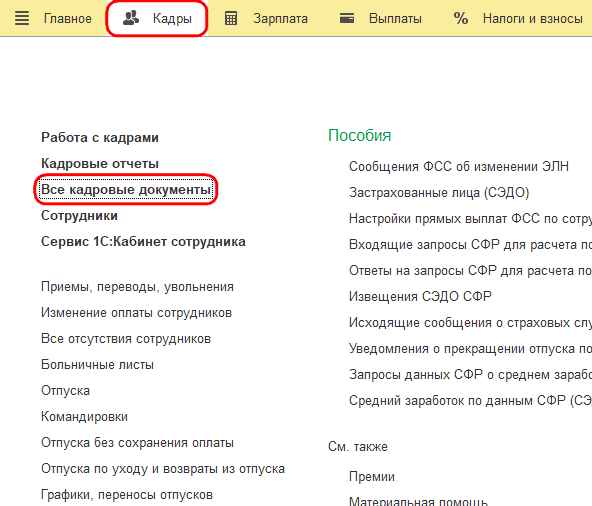Open Уведомления о прекращении отпуска
592x506 pixels.
[x=470, y=349]
